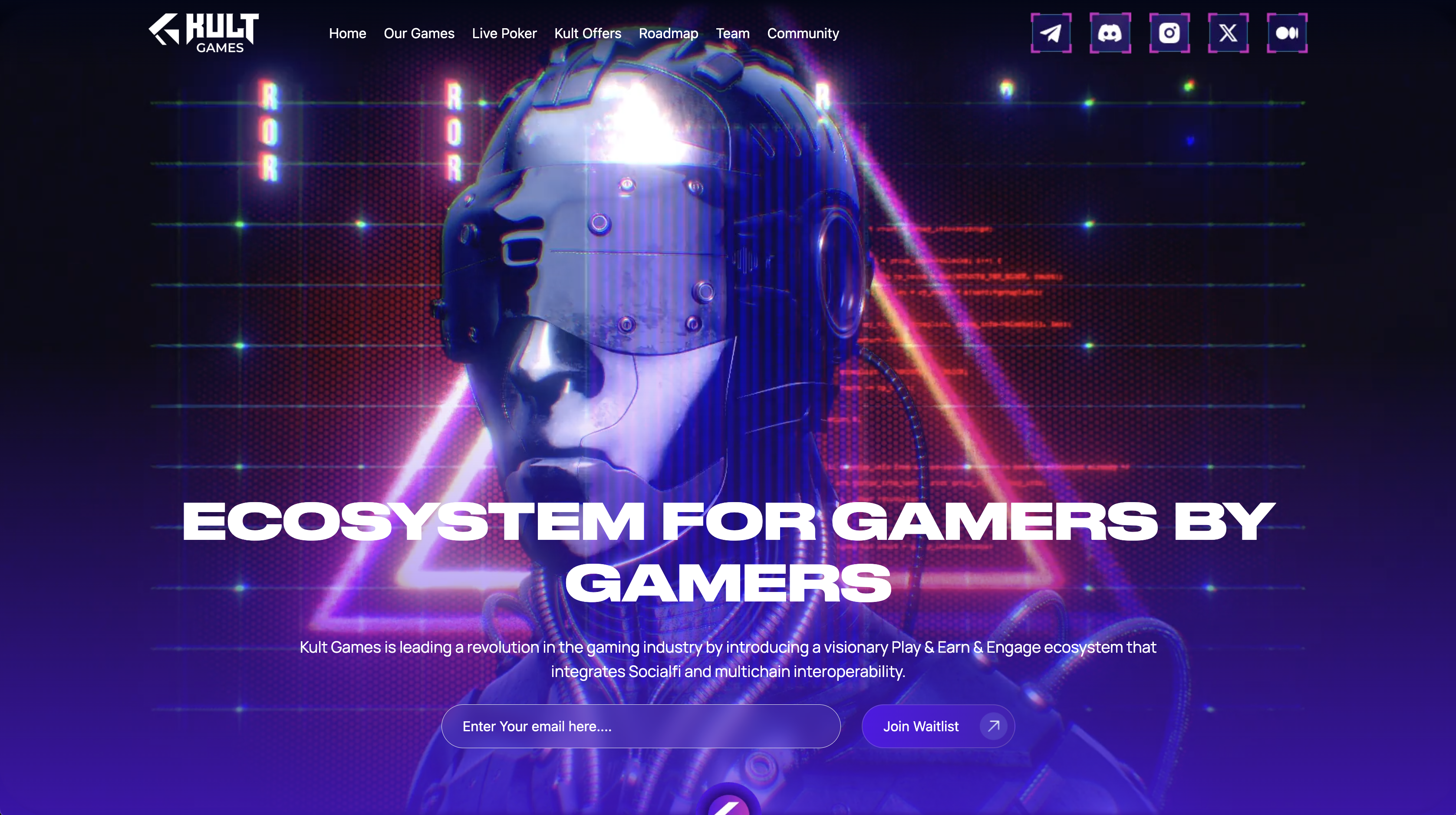Open the Team page link

tap(732, 33)
